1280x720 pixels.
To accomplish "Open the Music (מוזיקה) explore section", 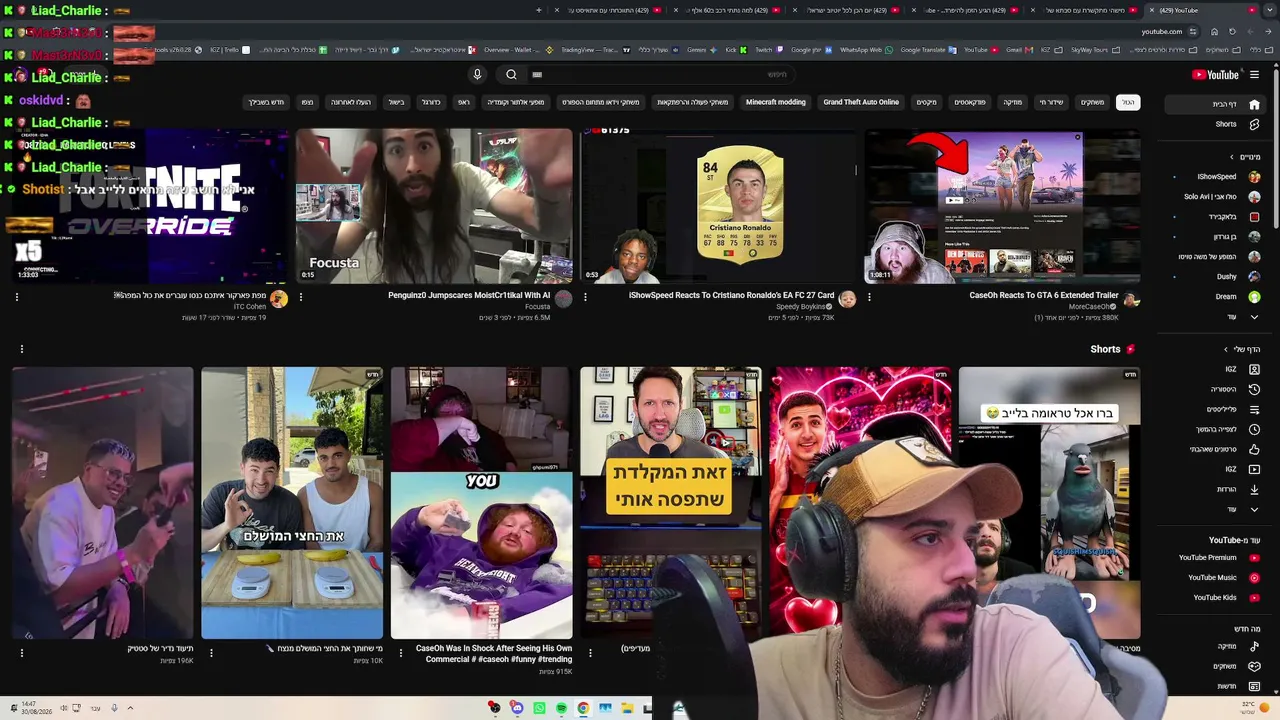I will click(x=1217, y=647).
